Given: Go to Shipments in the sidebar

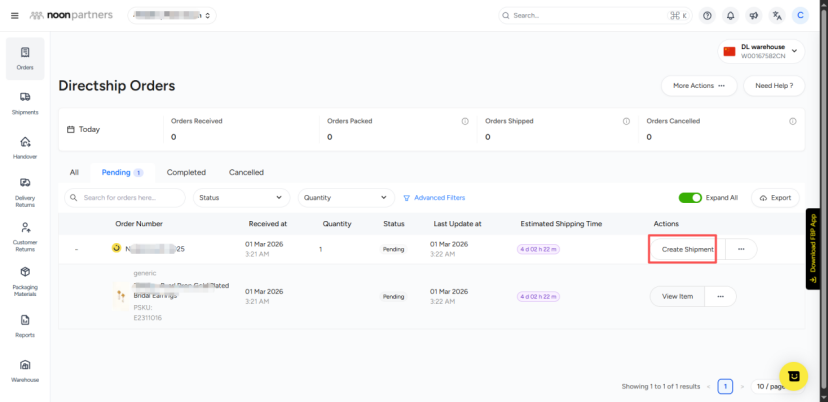Looking at the screenshot, I should coord(25,103).
